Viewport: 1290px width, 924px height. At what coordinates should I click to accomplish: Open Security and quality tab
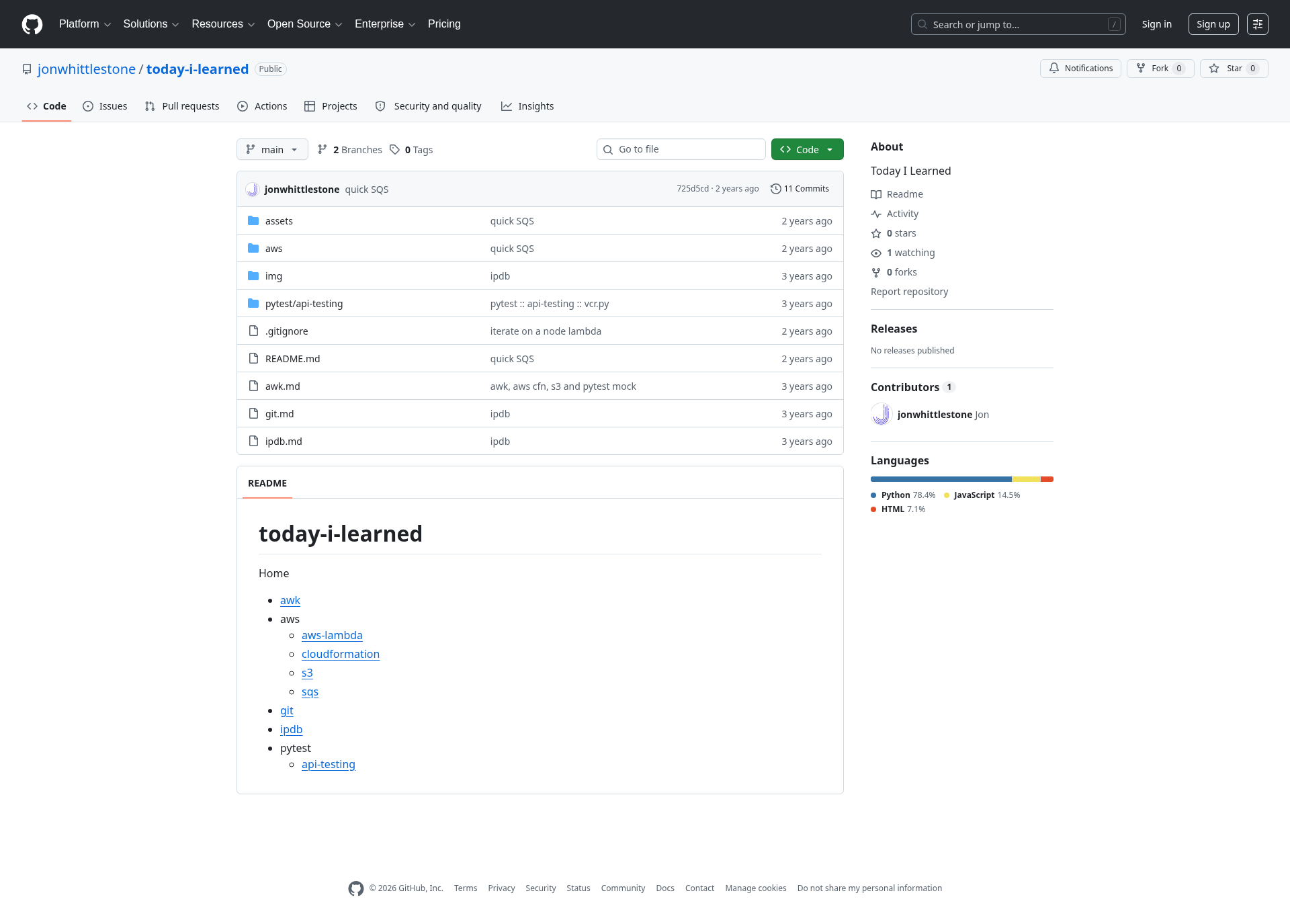coord(428,106)
